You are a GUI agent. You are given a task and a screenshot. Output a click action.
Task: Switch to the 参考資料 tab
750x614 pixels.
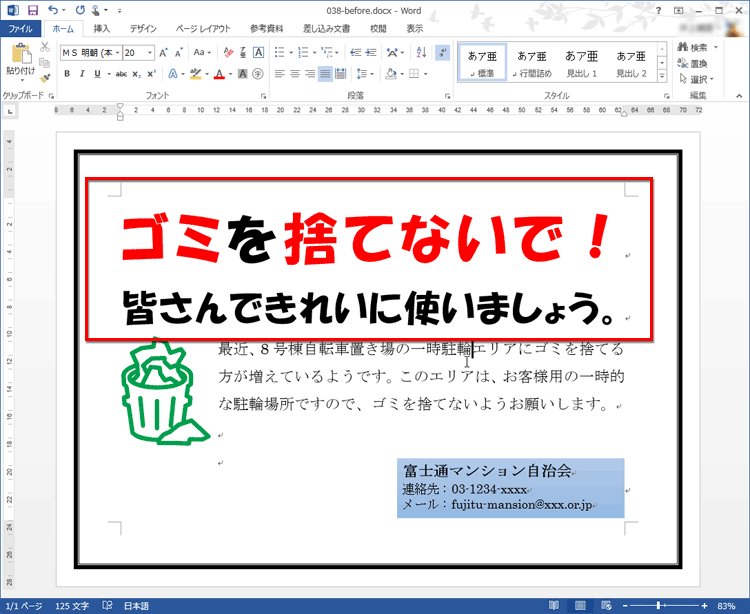pyautogui.click(x=267, y=29)
